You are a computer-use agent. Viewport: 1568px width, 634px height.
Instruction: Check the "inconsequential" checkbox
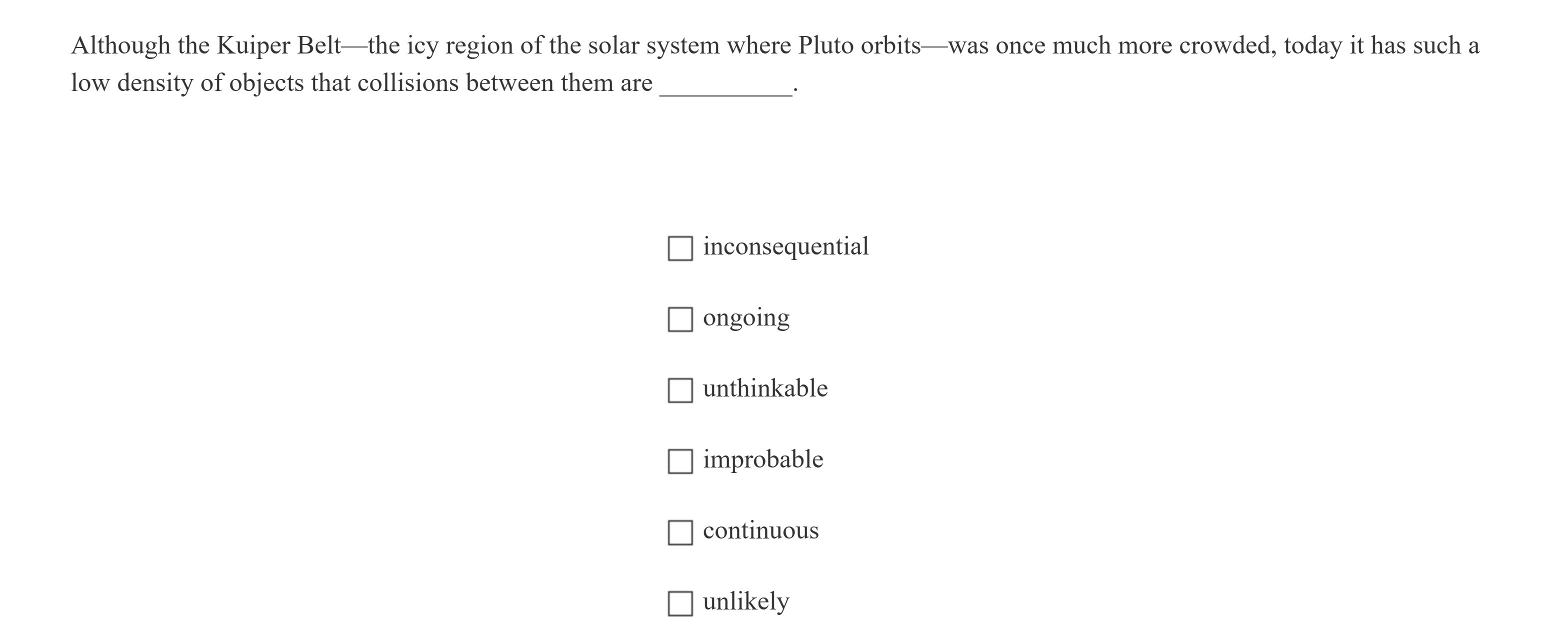[x=680, y=248]
